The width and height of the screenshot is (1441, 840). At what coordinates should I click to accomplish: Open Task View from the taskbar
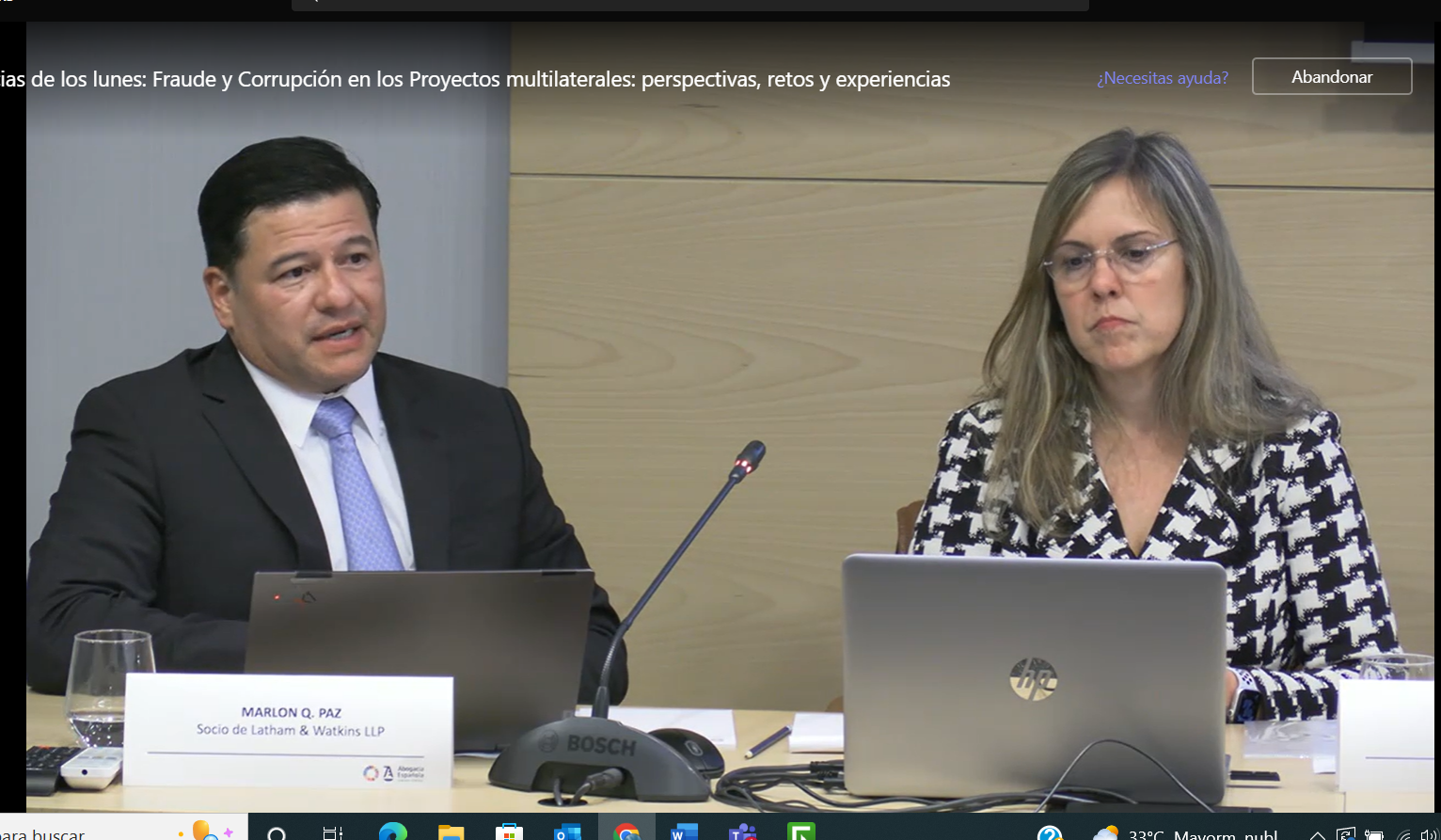coord(333,833)
